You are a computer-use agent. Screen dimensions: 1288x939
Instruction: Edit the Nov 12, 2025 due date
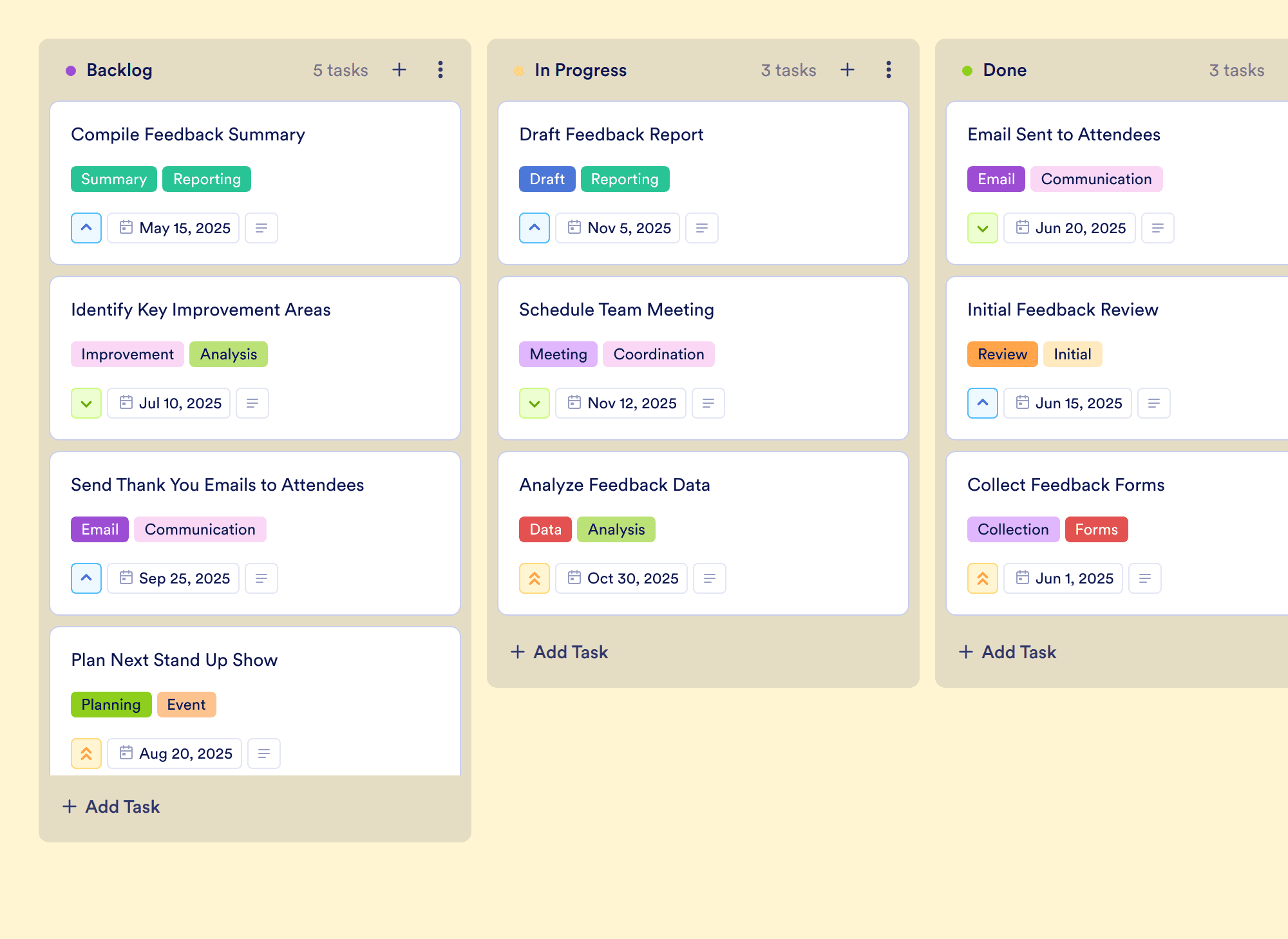tap(621, 403)
